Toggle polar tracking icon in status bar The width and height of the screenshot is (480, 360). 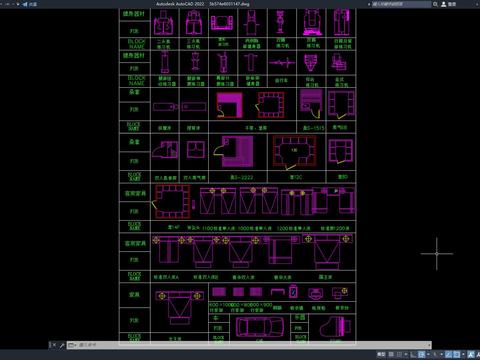tap(421, 354)
